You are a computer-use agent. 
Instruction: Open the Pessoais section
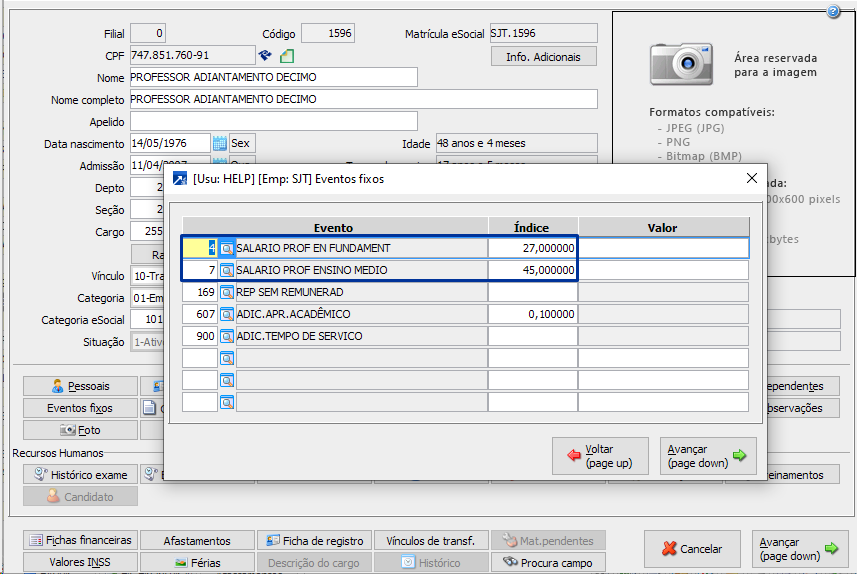[x=80, y=386]
